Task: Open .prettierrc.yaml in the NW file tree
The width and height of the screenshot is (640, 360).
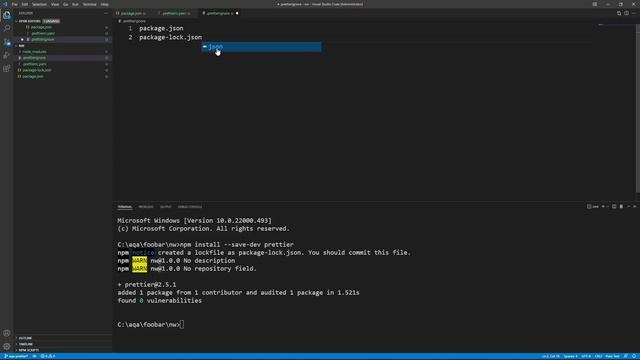Action: click(x=35, y=64)
